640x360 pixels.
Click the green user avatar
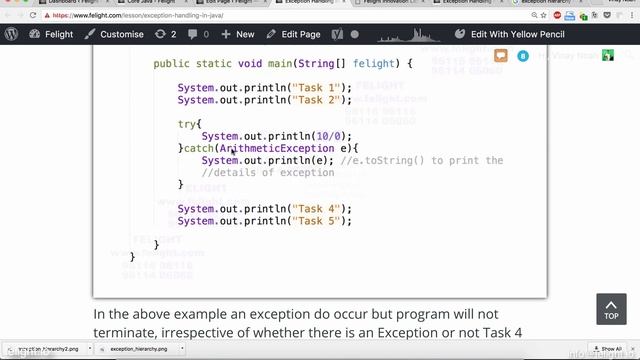pyautogui.click(x=608, y=55)
